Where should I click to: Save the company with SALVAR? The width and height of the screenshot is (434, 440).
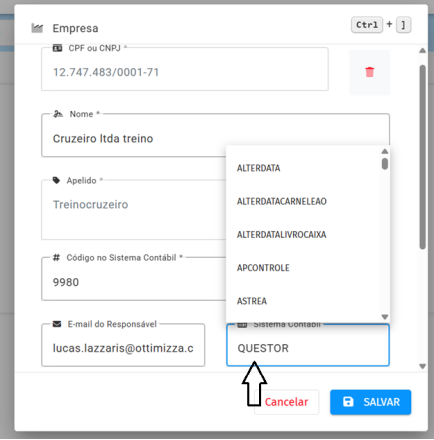coord(370,402)
